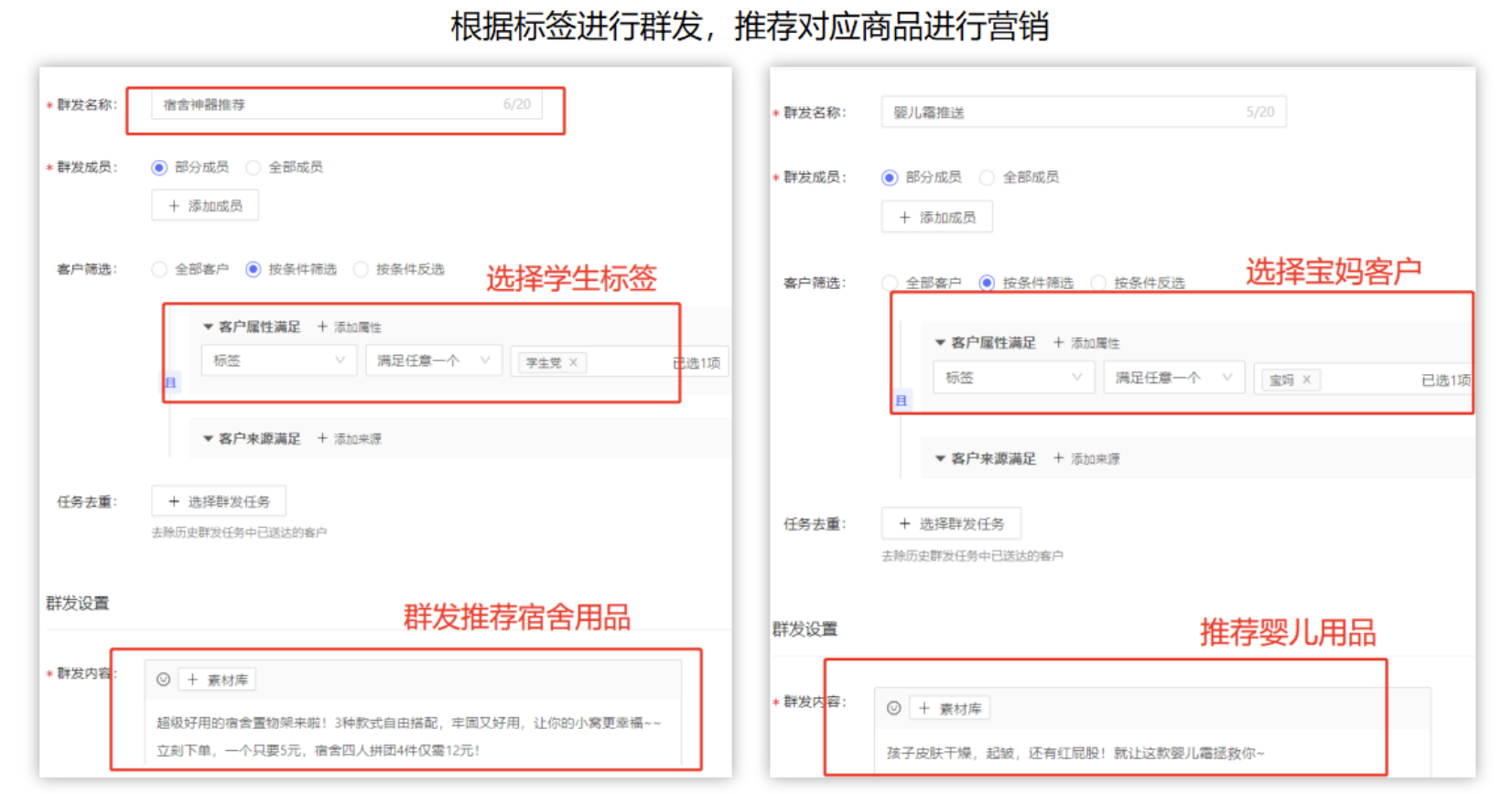Click 添加成员 button in left panel
Screen dimensions: 1512x794
click(x=205, y=206)
